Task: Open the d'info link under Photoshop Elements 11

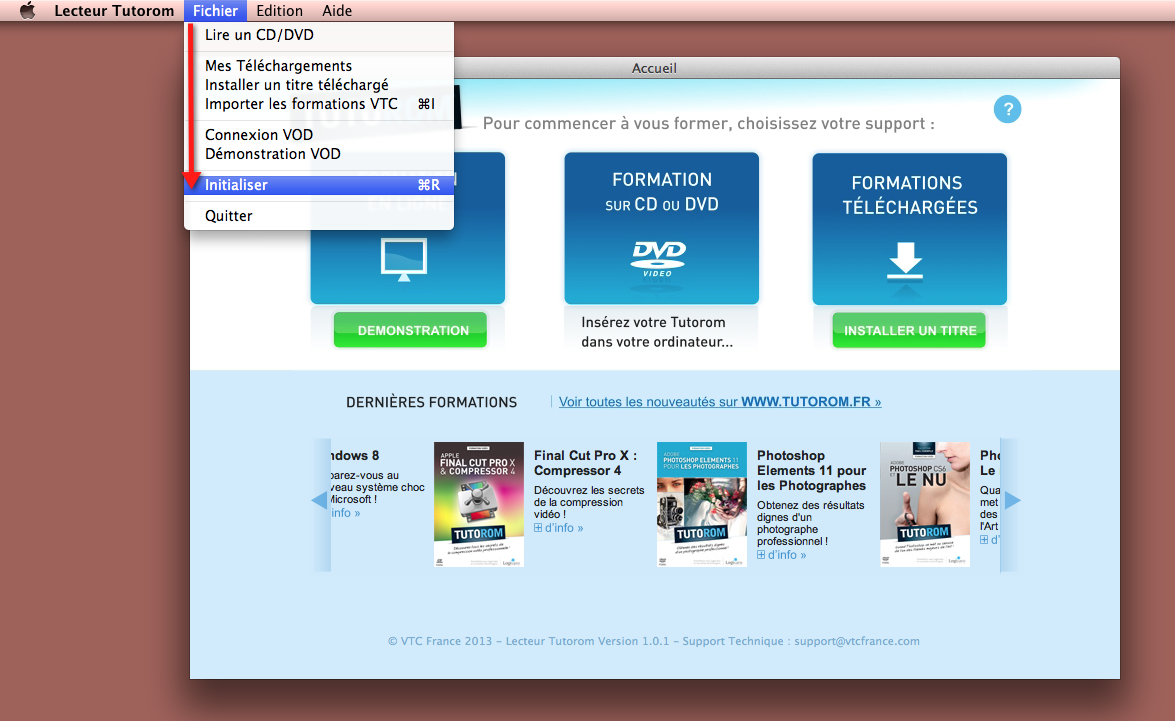Action: [787, 555]
